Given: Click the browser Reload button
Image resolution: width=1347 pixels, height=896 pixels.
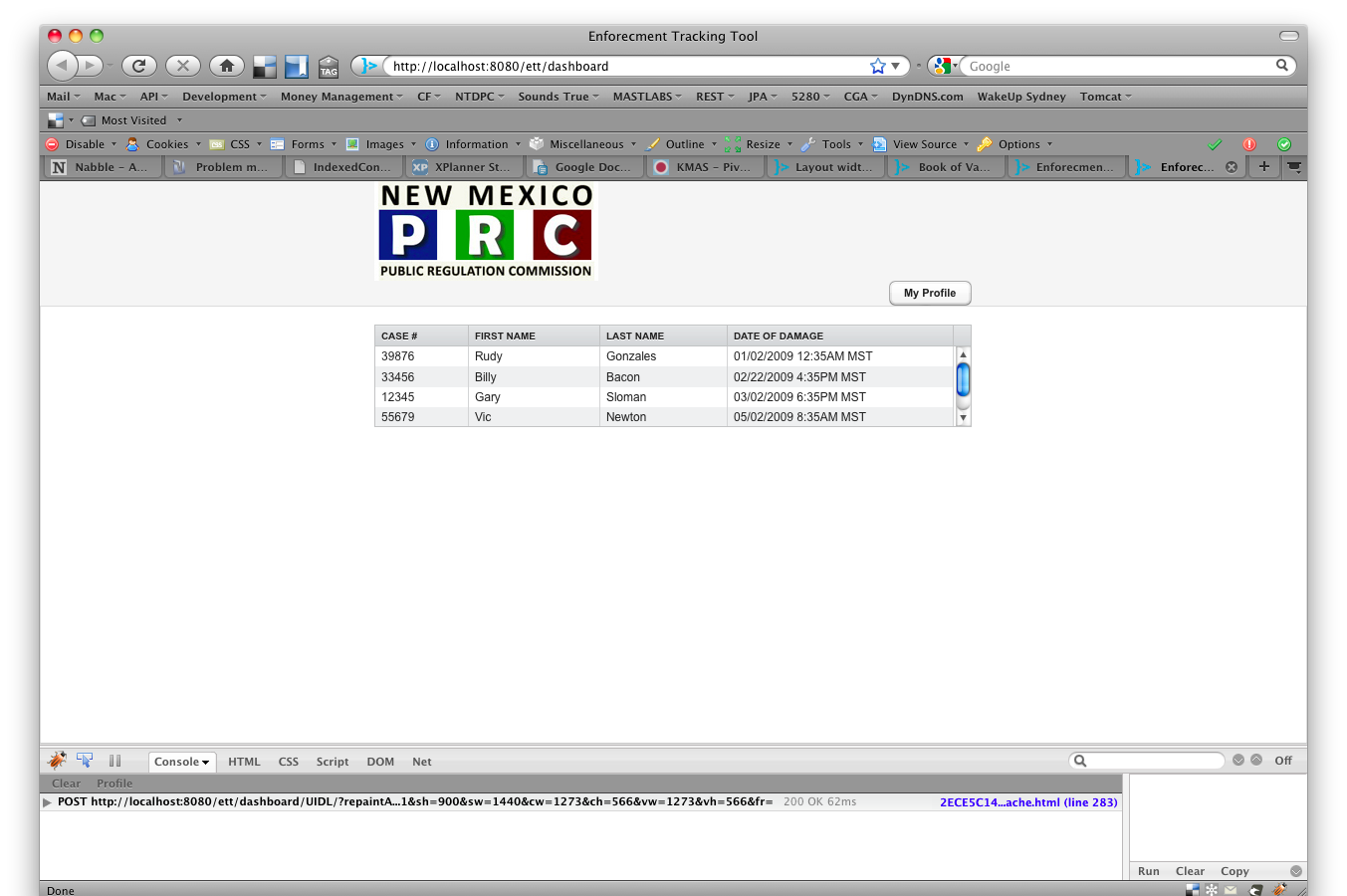Looking at the screenshot, I should coord(138,66).
